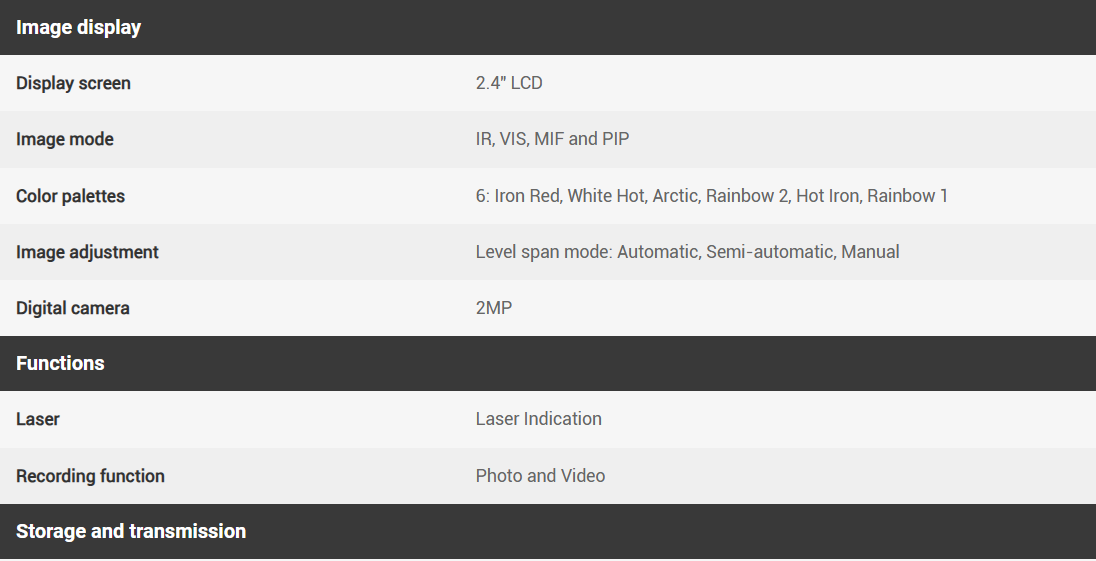The height and width of the screenshot is (561, 1096).
Task: Click the IR, VIS, MIF and PIP value
Action: pos(552,139)
